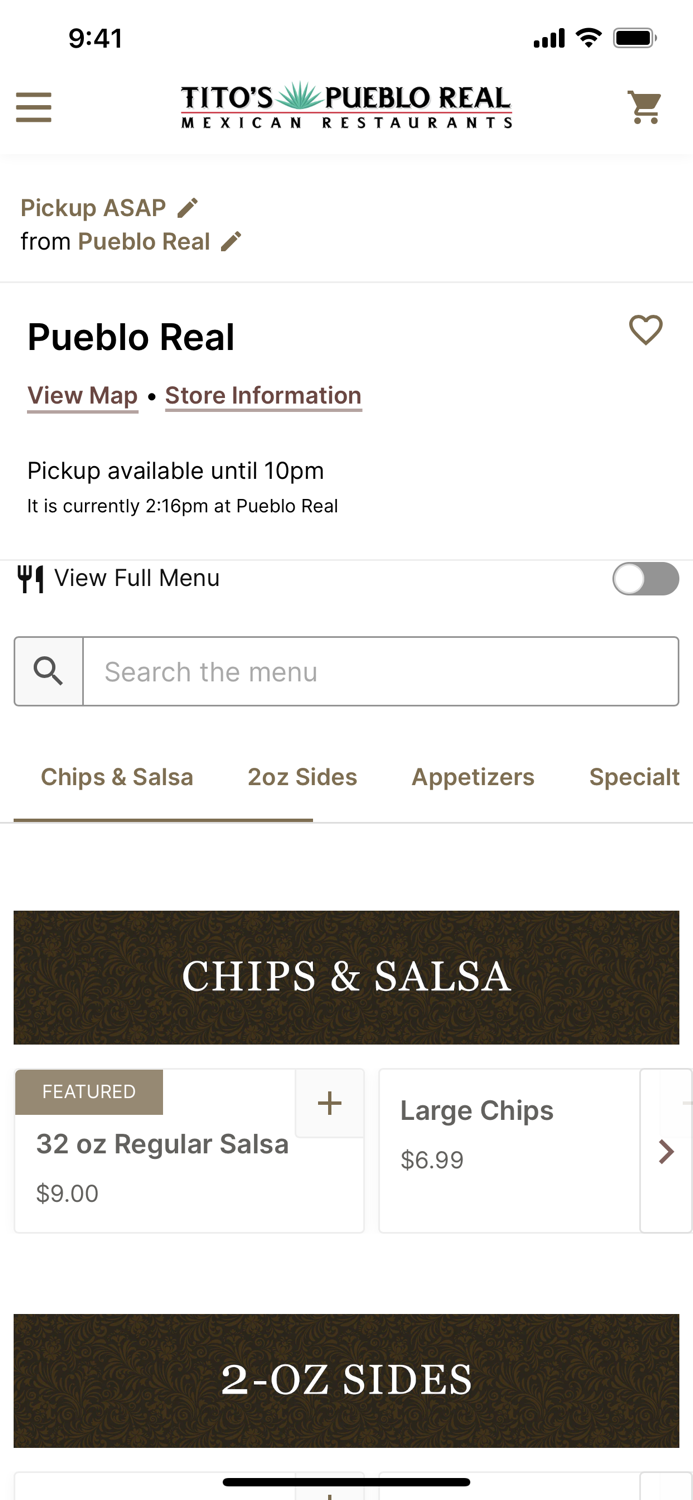The width and height of the screenshot is (693, 1500).
Task: Tap the FEATURED badge on 32 oz Salsa
Action: pos(88,1092)
